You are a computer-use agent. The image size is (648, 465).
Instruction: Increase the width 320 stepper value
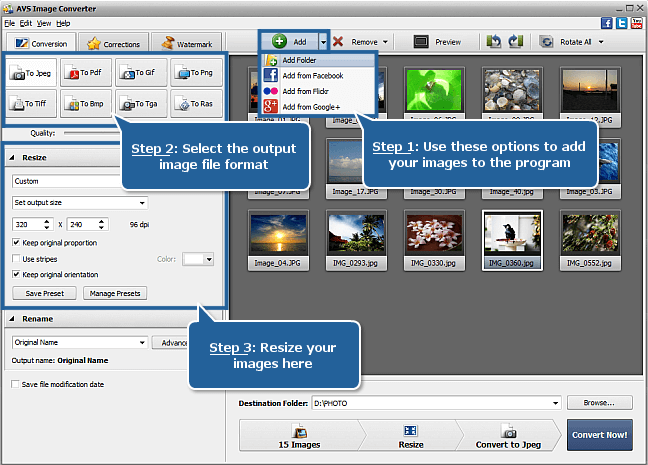47,222
